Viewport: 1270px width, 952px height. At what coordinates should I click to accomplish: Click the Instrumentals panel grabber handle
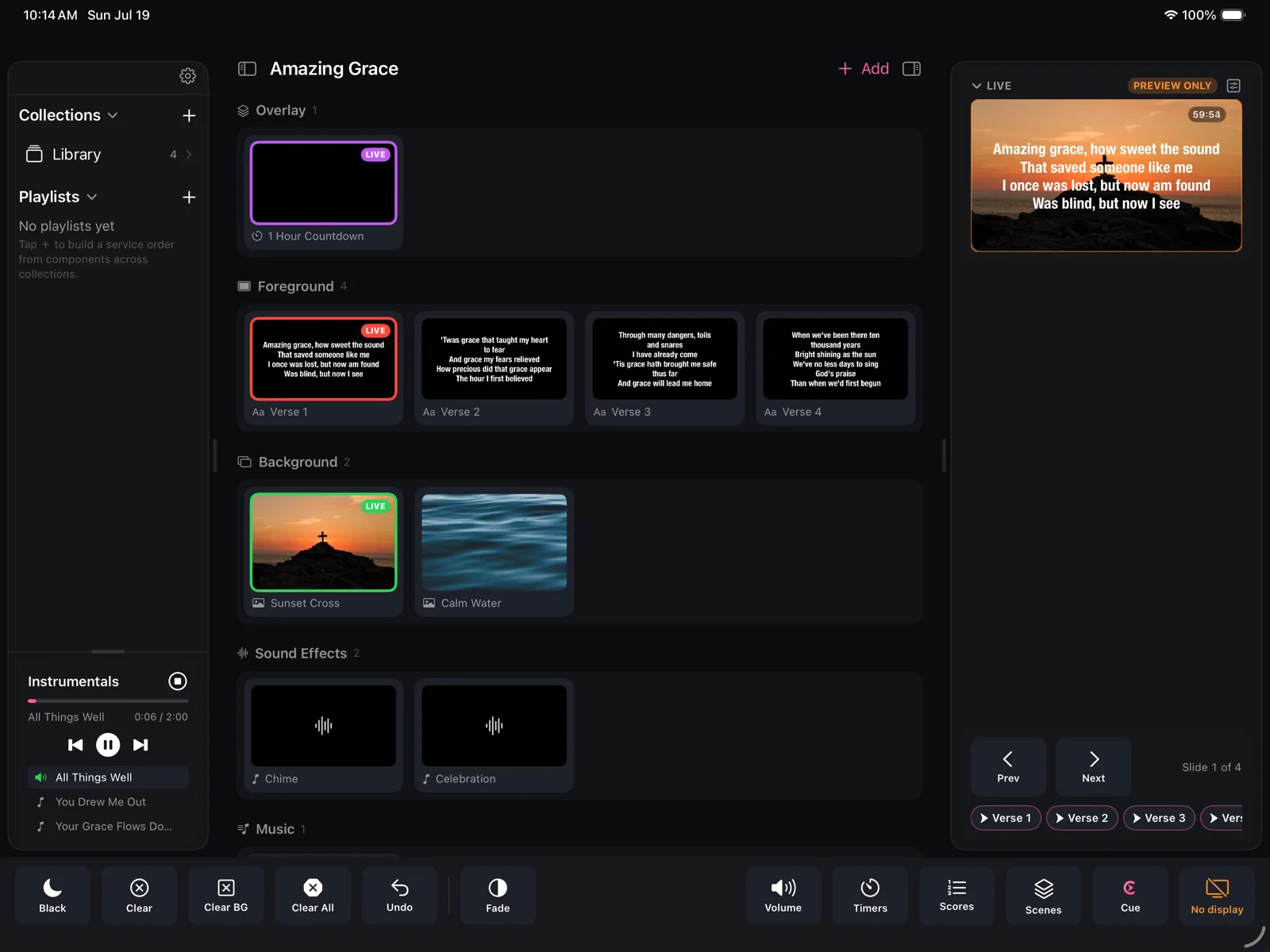(108, 651)
